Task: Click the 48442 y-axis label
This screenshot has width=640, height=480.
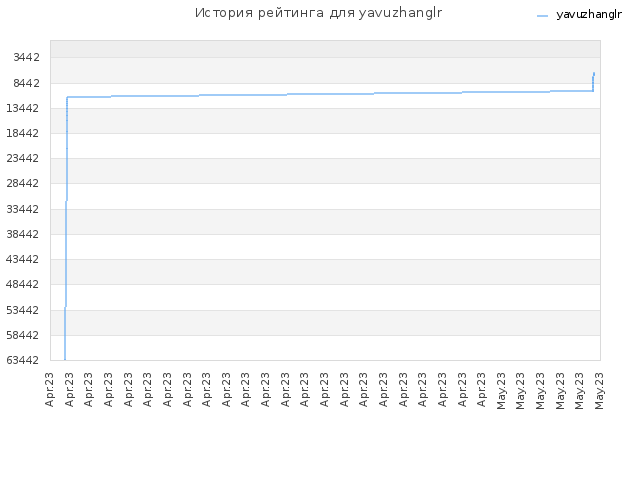Action: pyautogui.click(x=23, y=284)
